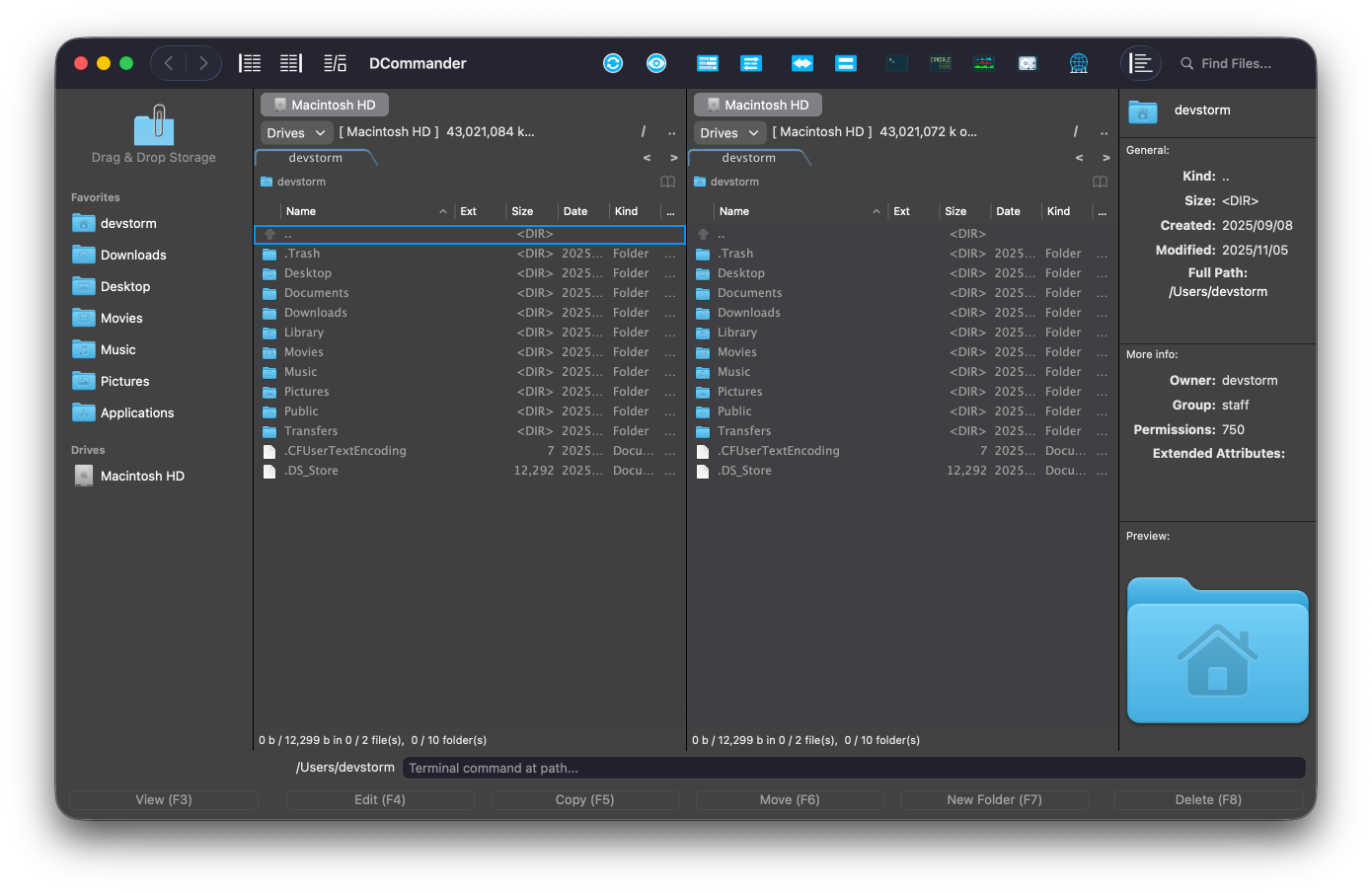The image size is (1372, 893).
Task: Open the Drives dropdown in left pane
Action: click(295, 131)
